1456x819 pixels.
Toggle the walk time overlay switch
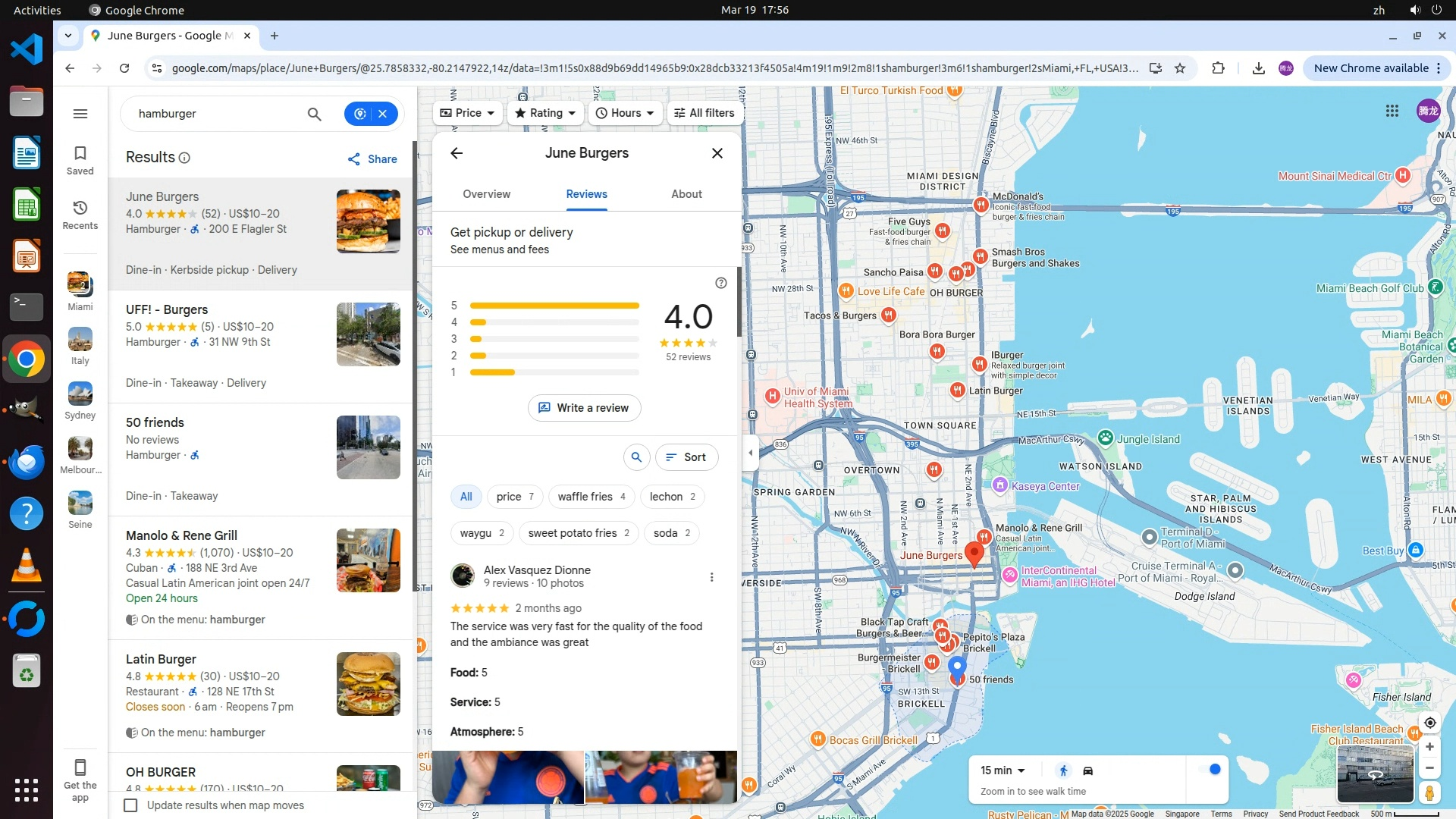[x=1210, y=770]
